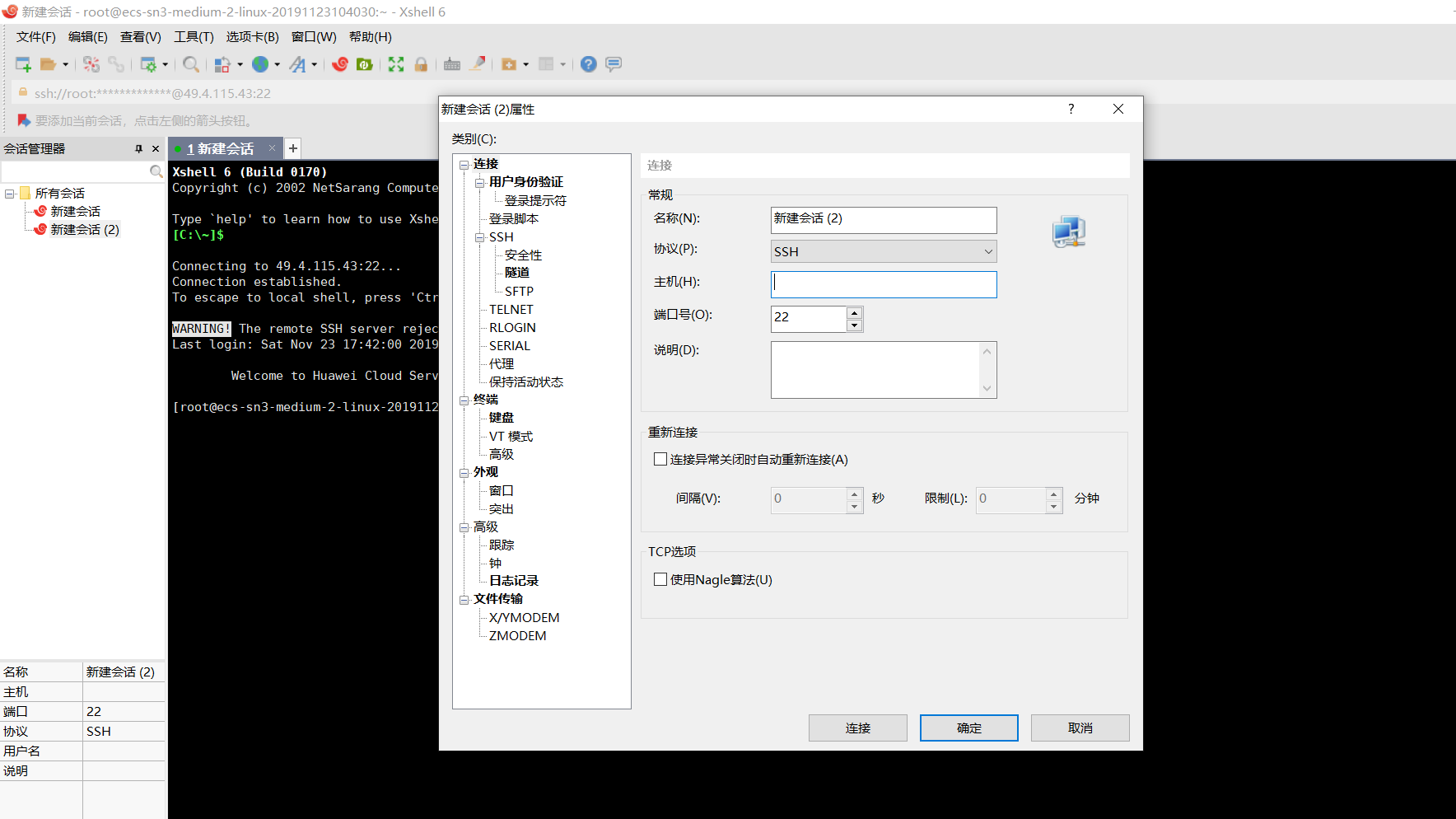Collapse the 用户身份验证 tree node
The height and width of the screenshot is (819, 1456).
479,183
